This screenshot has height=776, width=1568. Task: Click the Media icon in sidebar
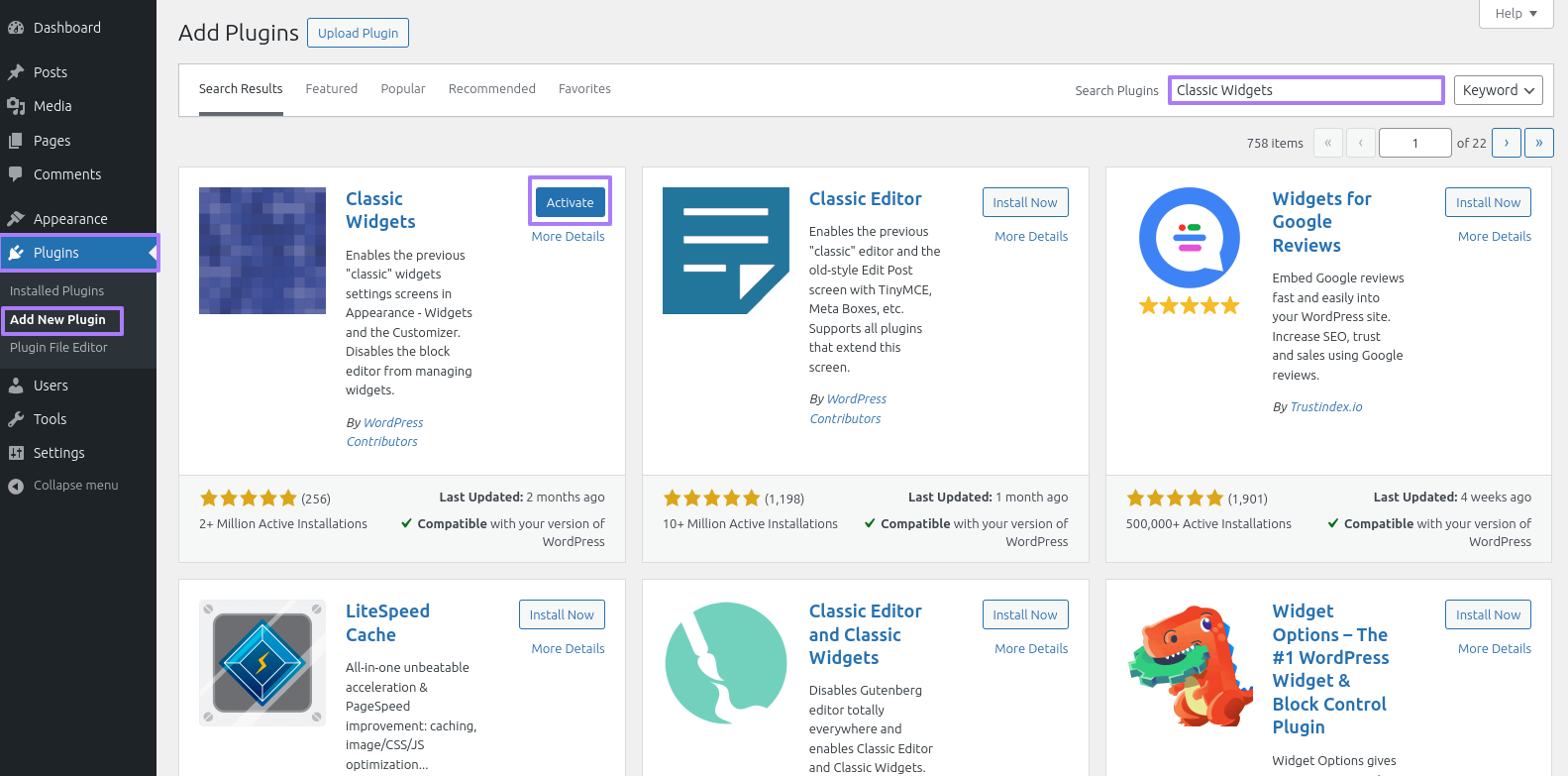pyautogui.click(x=16, y=106)
